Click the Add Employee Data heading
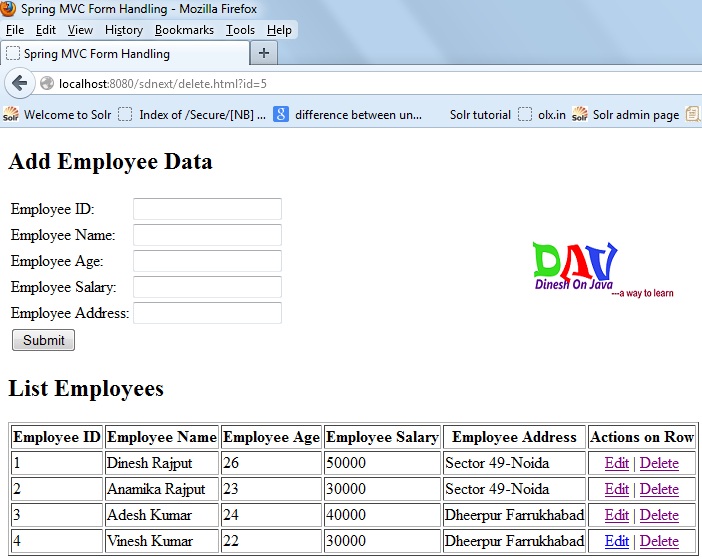Screen dimensions: 702x559 pos(110,162)
